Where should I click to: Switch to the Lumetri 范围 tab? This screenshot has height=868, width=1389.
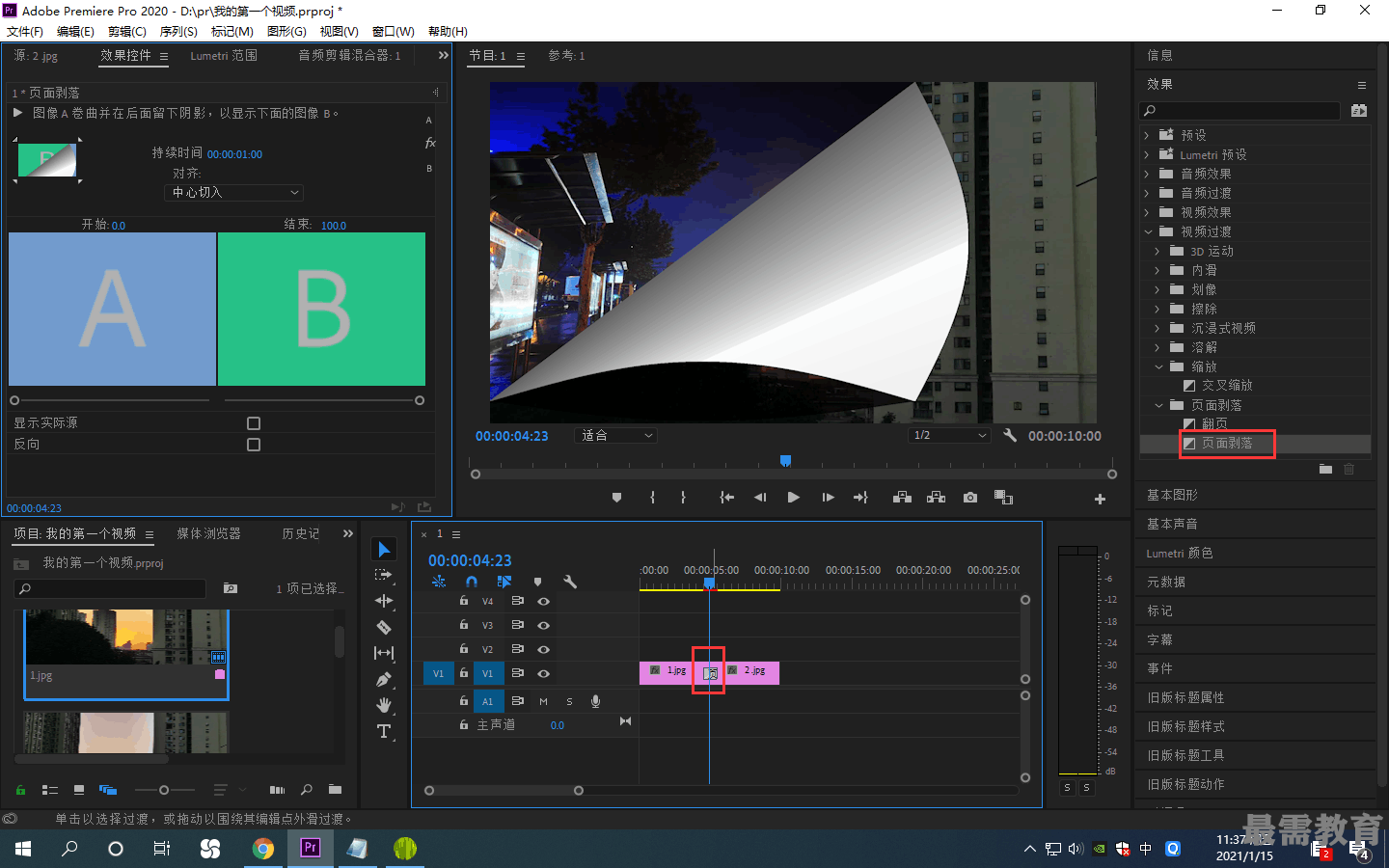[x=224, y=56]
